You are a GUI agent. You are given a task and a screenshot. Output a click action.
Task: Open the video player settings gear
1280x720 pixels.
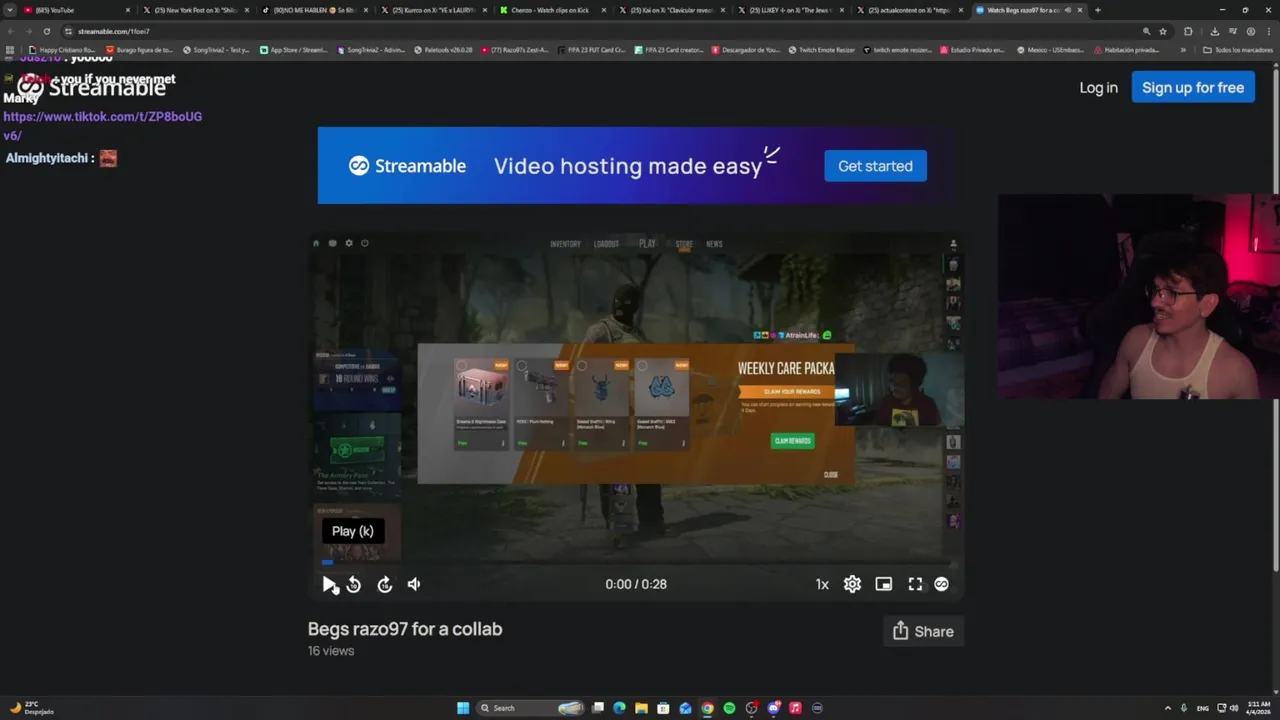852,585
